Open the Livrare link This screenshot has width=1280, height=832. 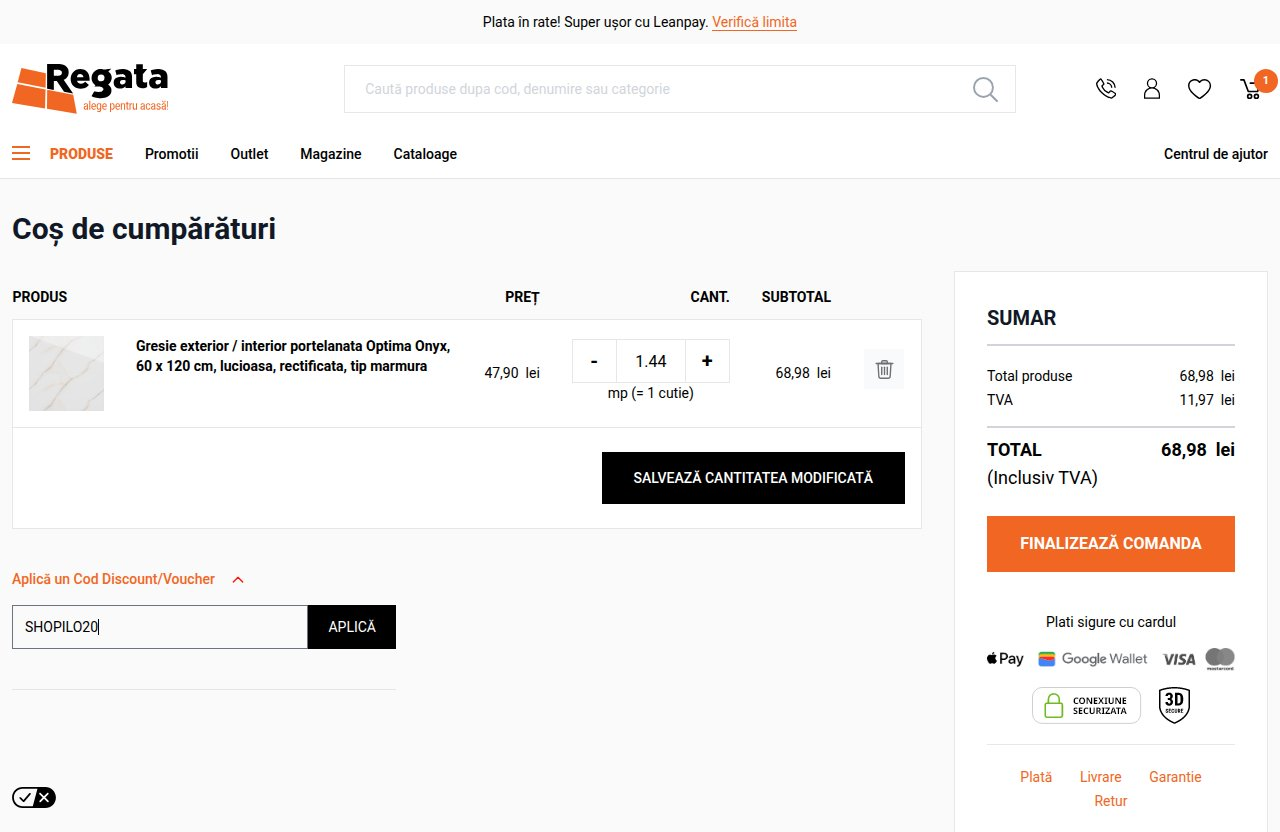pyautogui.click(x=1101, y=777)
